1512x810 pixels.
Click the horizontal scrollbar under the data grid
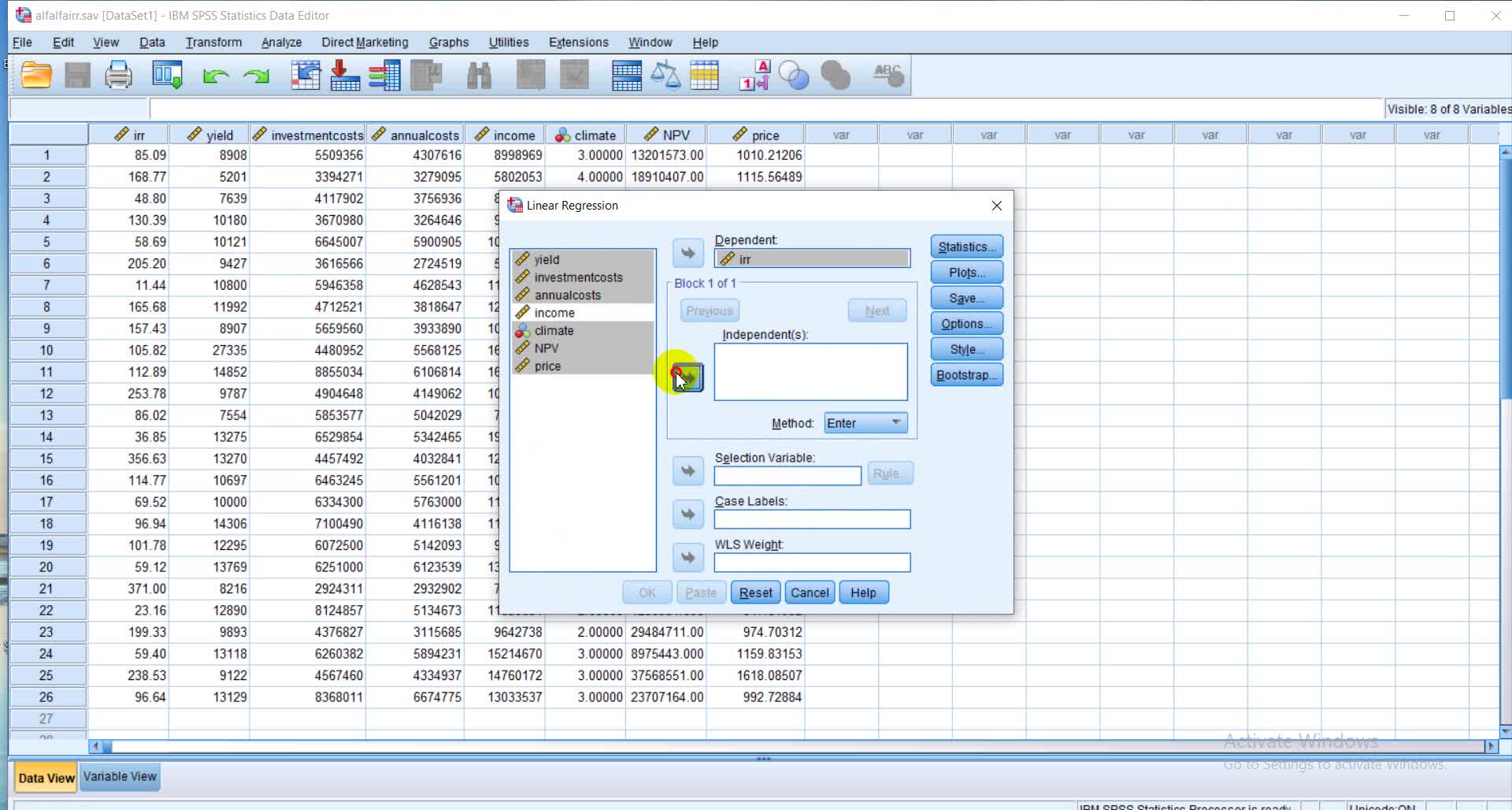(x=787, y=745)
